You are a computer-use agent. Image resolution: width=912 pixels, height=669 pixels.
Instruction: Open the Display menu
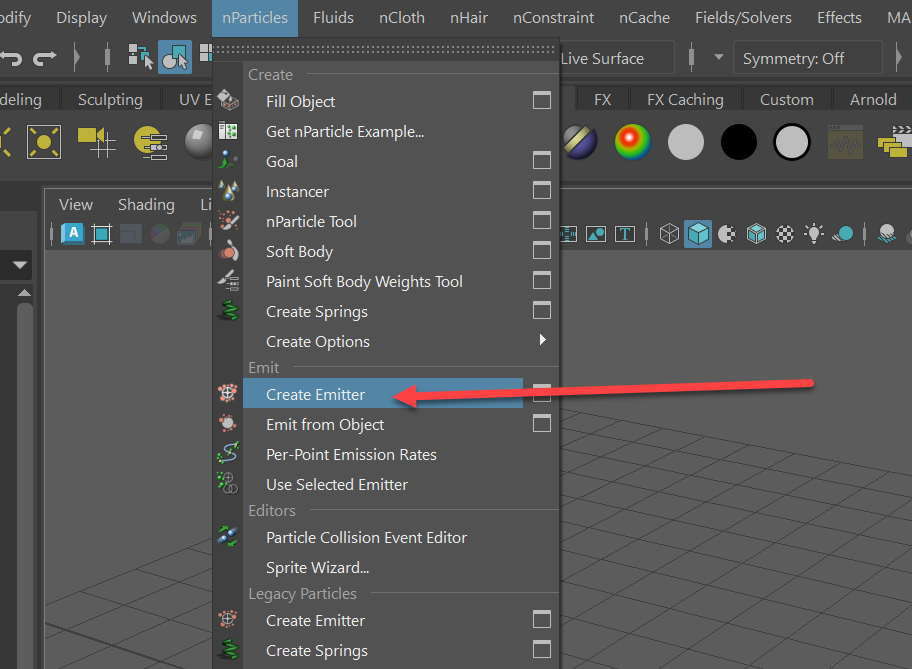(81, 18)
